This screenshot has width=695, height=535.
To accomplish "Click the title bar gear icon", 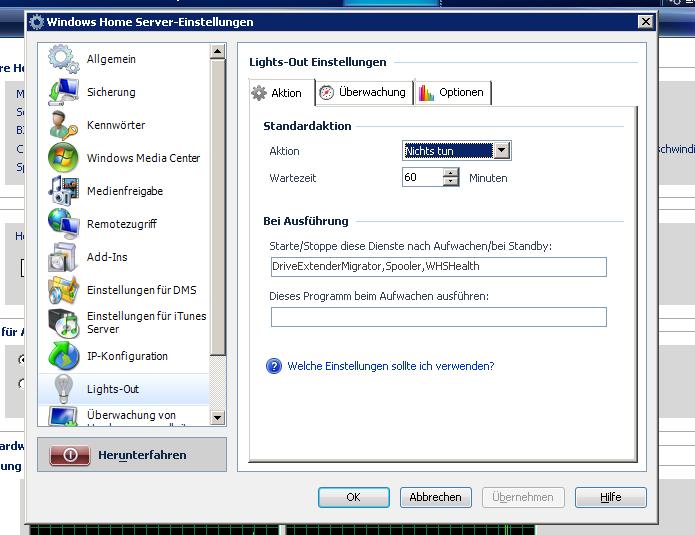I will tap(36, 22).
